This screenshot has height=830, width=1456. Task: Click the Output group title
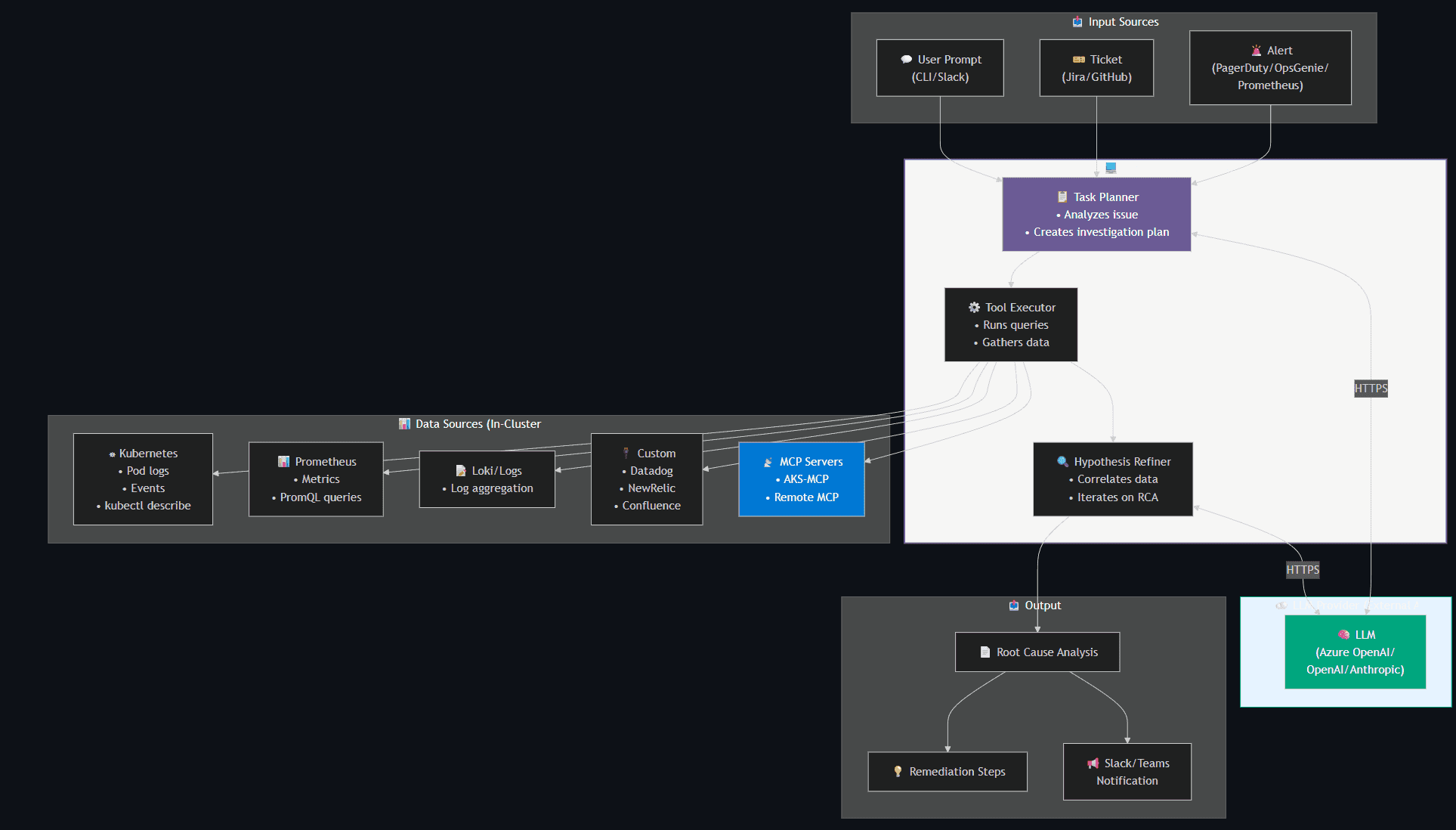pyautogui.click(x=1042, y=605)
